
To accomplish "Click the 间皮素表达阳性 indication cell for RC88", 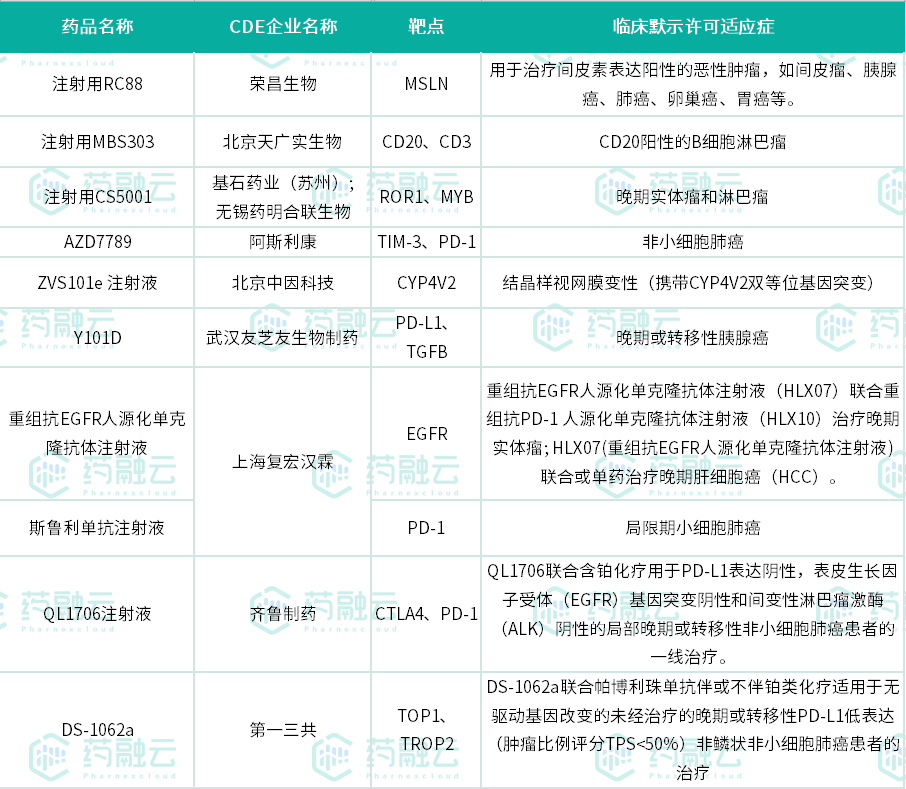I will click(x=693, y=84).
